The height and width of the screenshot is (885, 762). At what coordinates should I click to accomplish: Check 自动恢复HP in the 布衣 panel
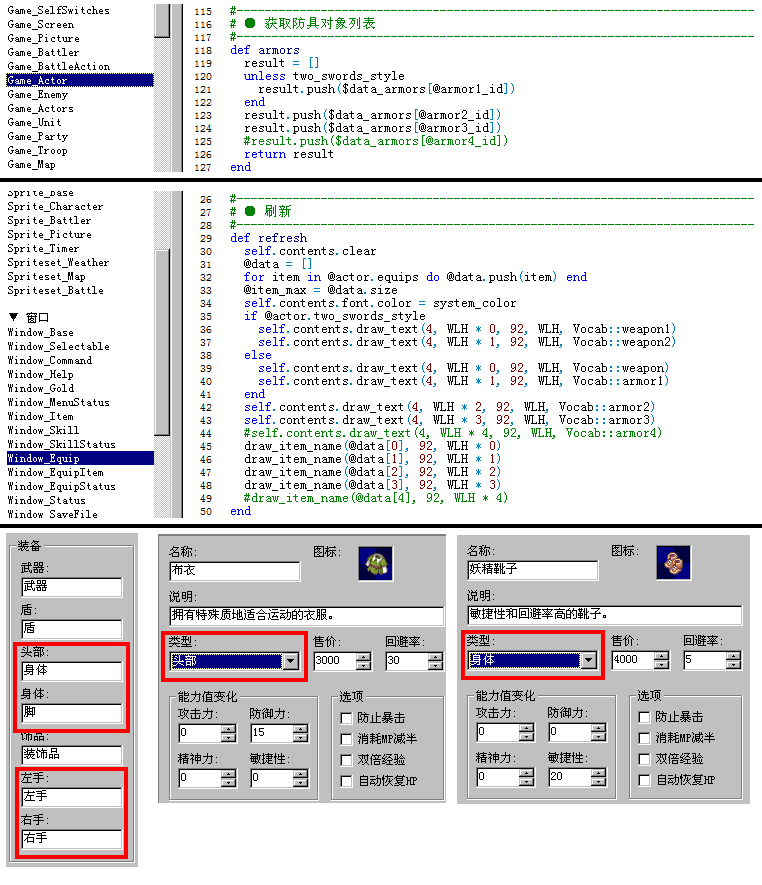tap(347, 781)
